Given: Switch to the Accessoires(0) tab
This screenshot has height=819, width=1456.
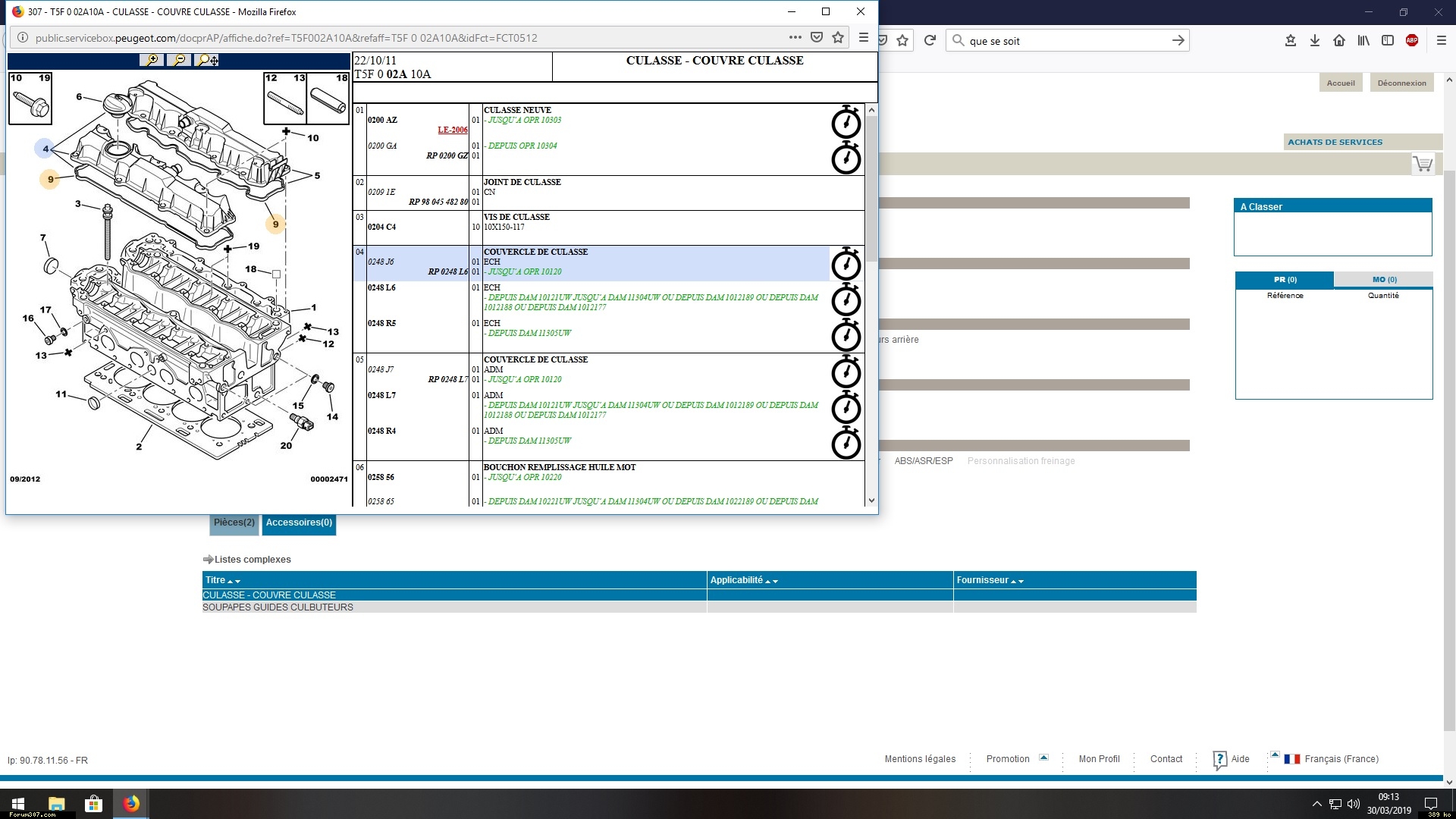Looking at the screenshot, I should tap(299, 522).
